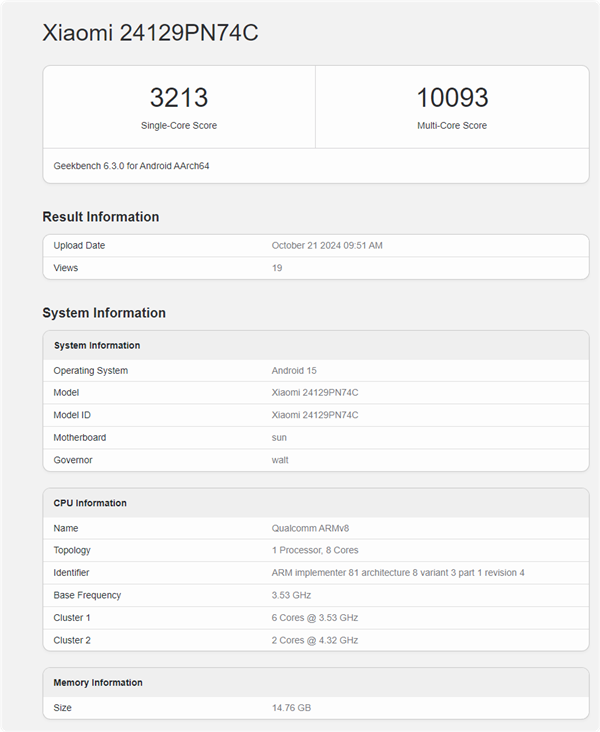The width and height of the screenshot is (600, 732).
Task: Select the Upload Date row value
Action: click(327, 246)
